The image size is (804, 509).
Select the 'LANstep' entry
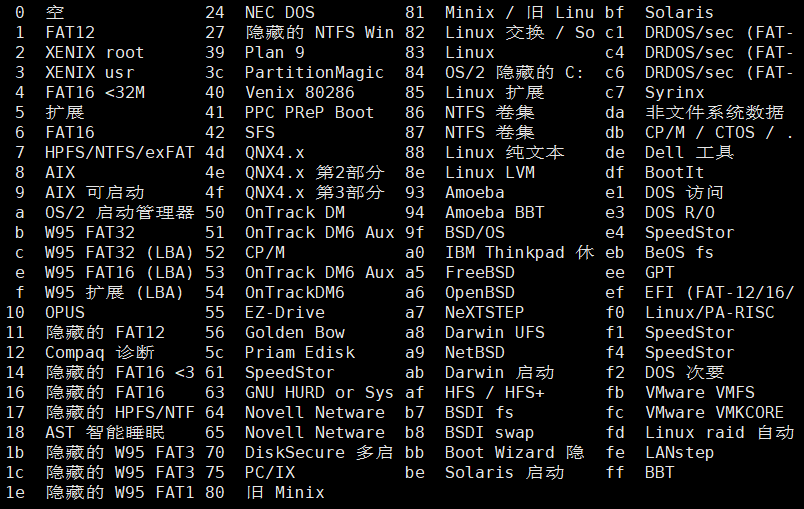point(680,452)
